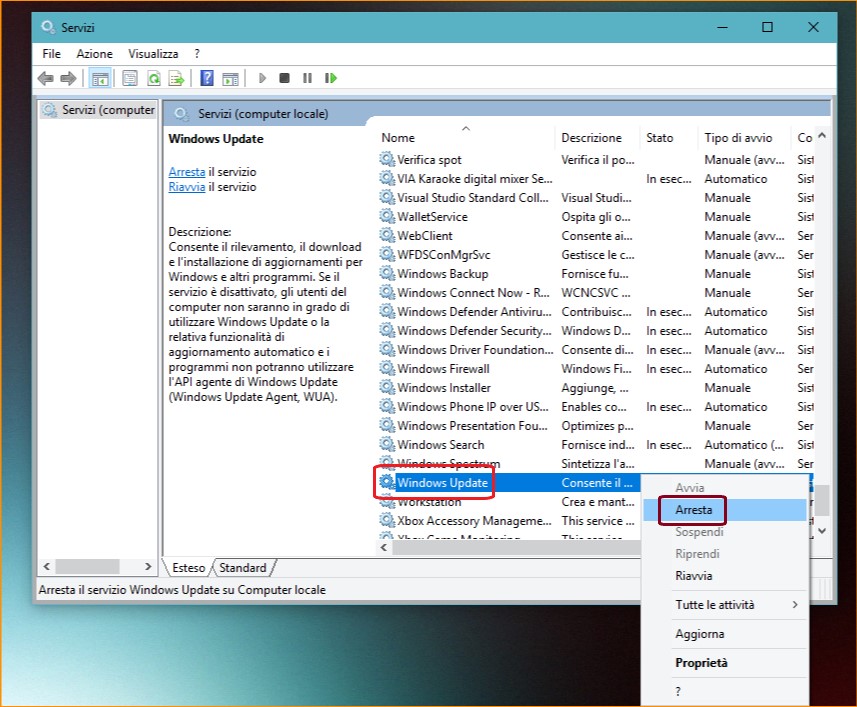The image size is (857, 707).
Task: Click the Back arrow toolbar icon
Action: tap(45, 79)
